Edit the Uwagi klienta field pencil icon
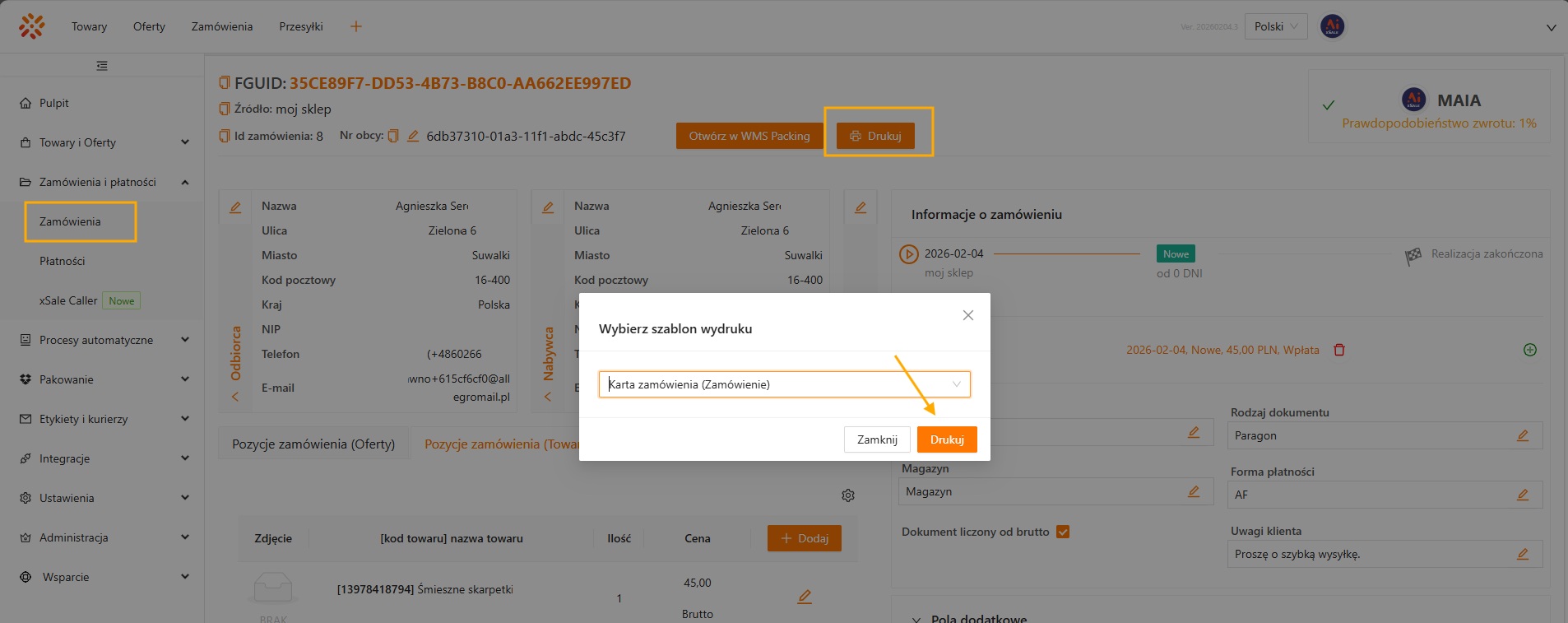The width and height of the screenshot is (1568, 623). 1523,554
